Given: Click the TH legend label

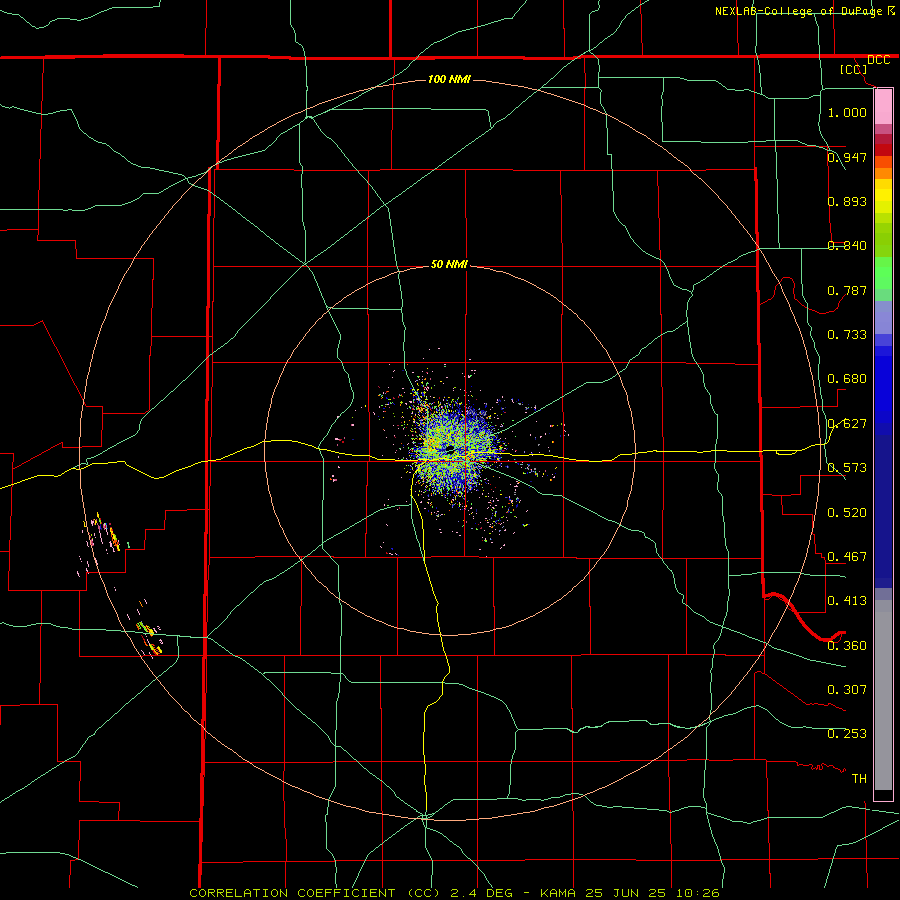Looking at the screenshot, I should [x=859, y=779].
